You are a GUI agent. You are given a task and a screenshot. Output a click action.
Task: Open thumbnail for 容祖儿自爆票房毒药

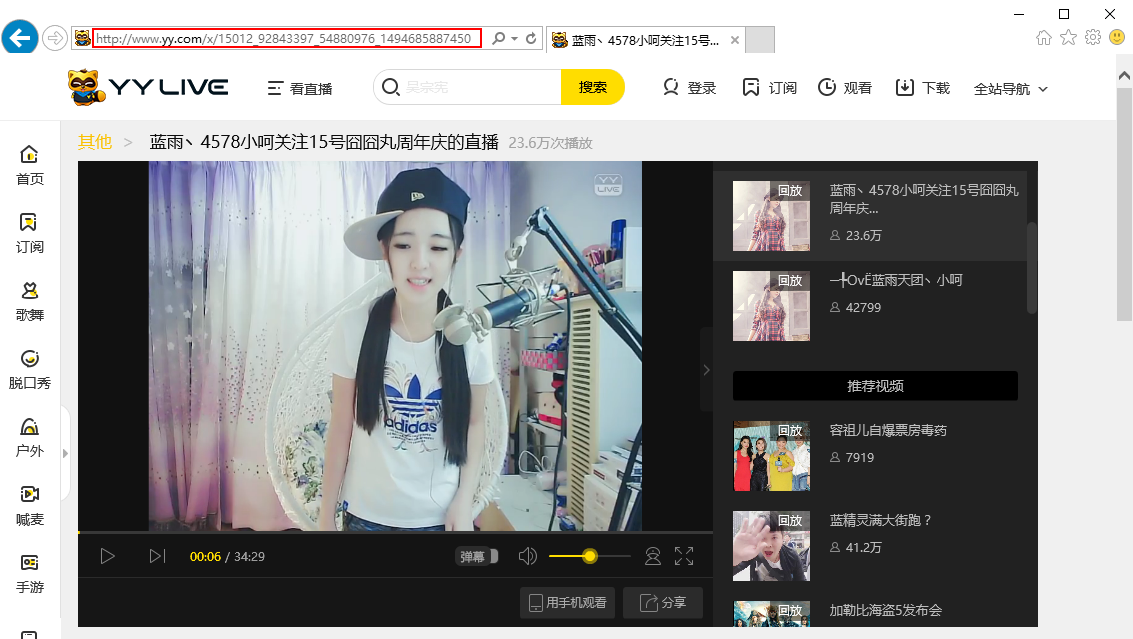[771, 456]
